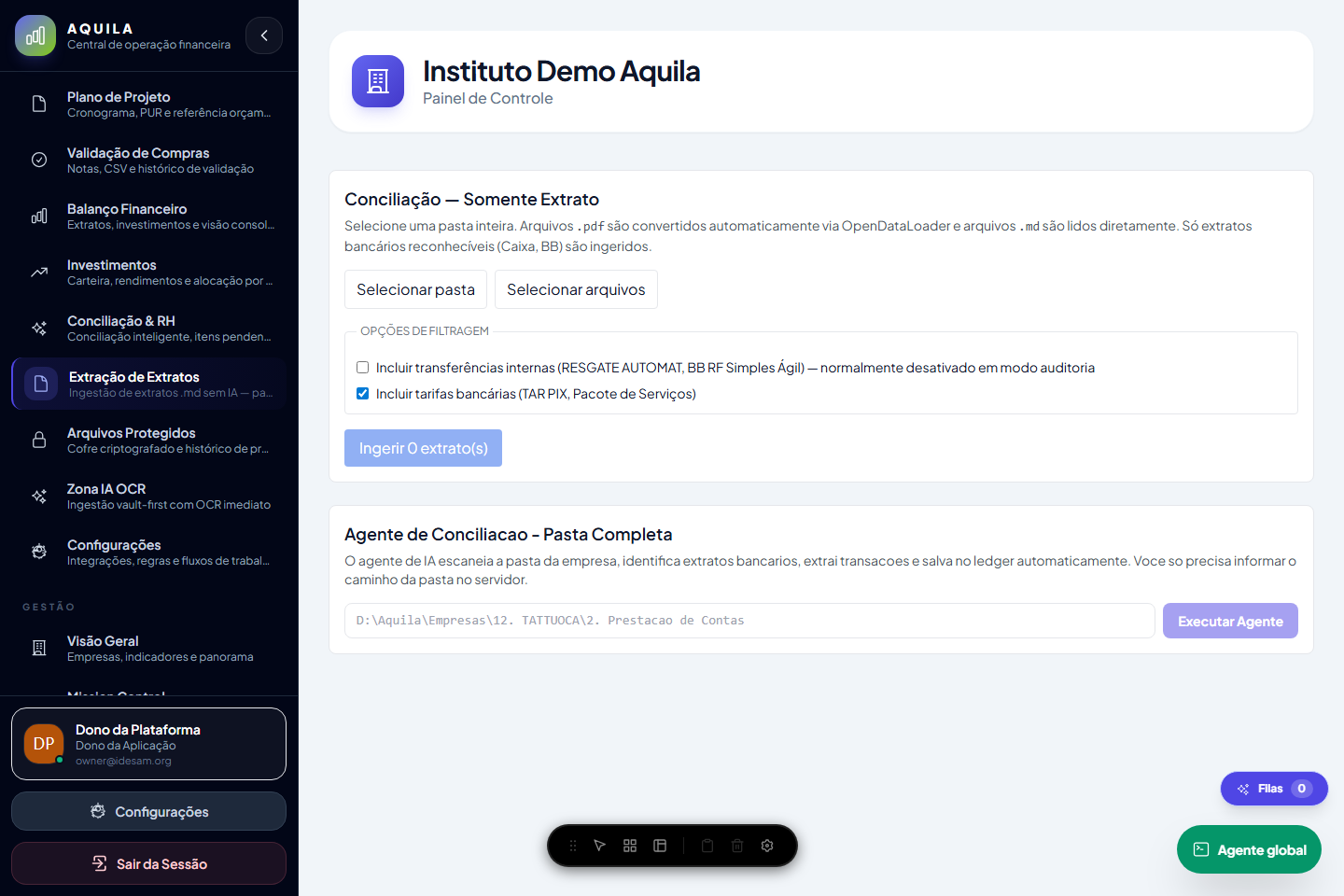The height and width of the screenshot is (896, 1344).
Task: Click the Zona IA OCR sparkle icon
Action: [x=39, y=496]
